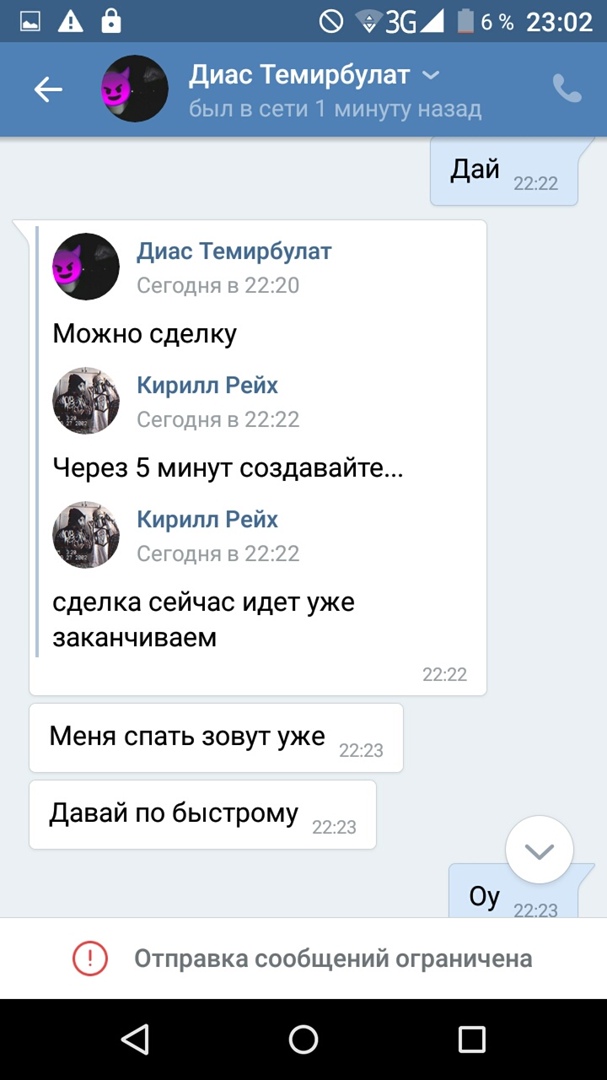This screenshot has height=1080, width=607.
Task: Tap the Android home circle button
Action: (303, 1039)
